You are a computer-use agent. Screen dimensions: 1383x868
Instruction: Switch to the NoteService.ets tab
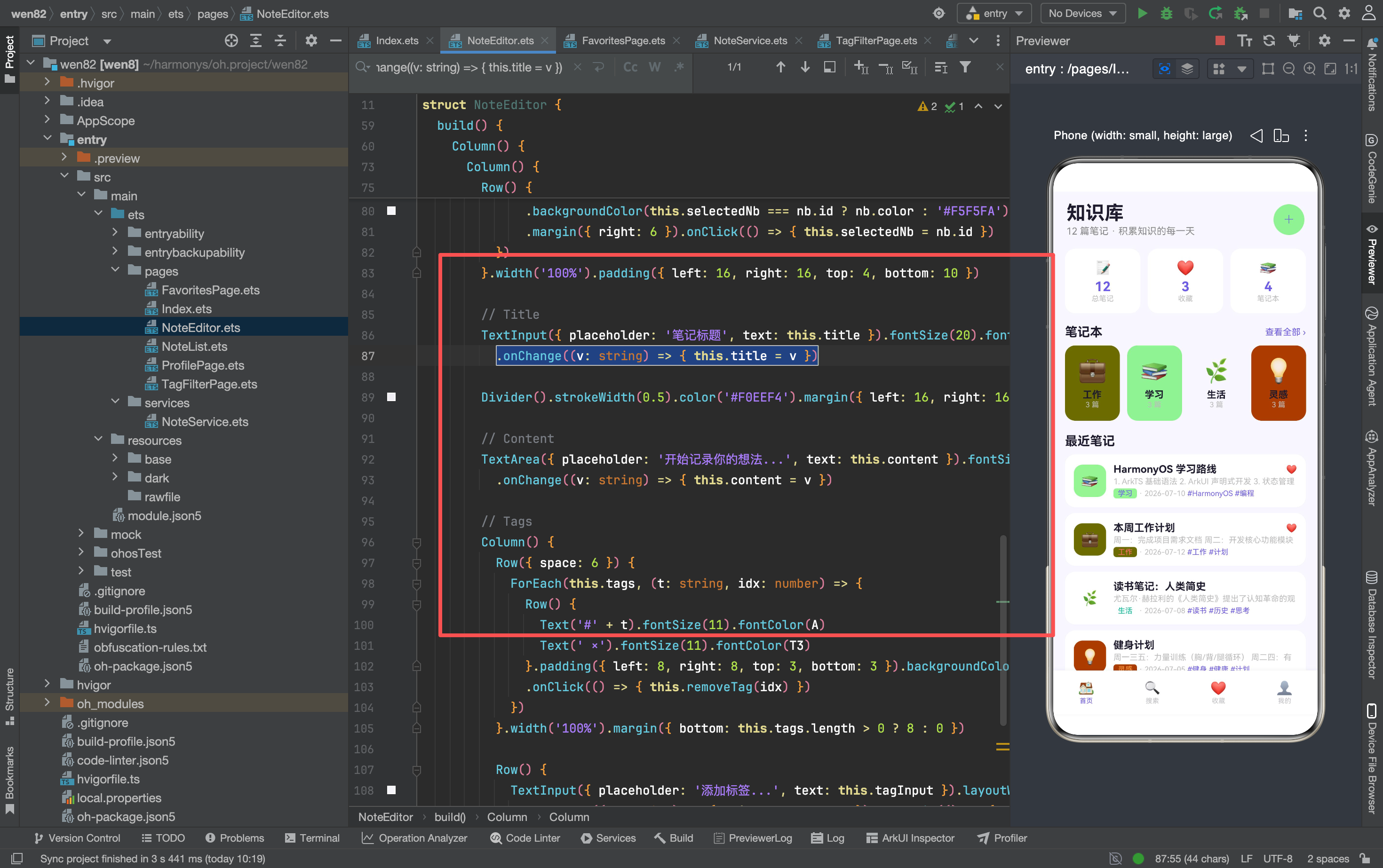tap(749, 41)
